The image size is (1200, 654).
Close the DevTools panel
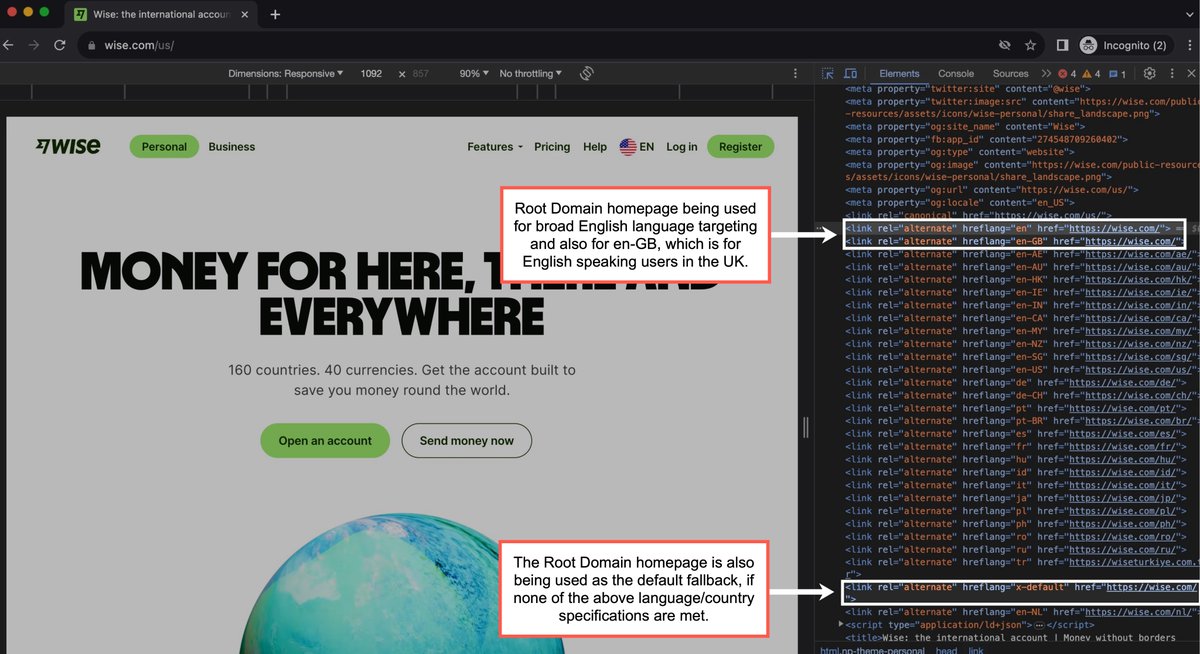point(1190,73)
